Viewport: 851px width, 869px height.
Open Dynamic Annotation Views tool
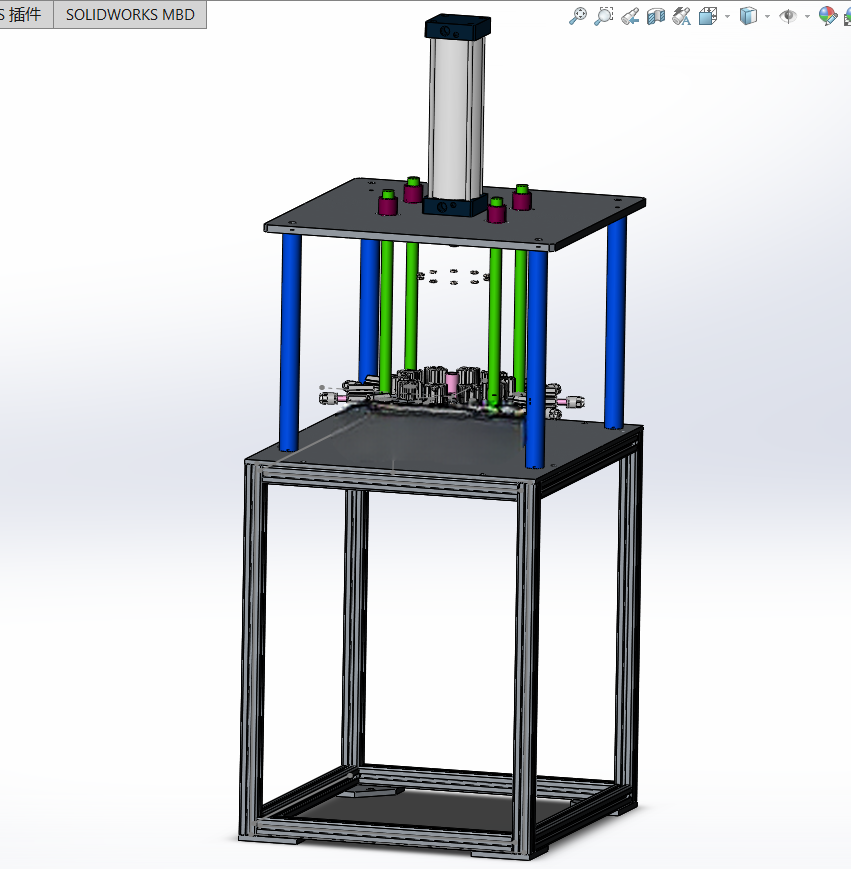tap(681, 16)
